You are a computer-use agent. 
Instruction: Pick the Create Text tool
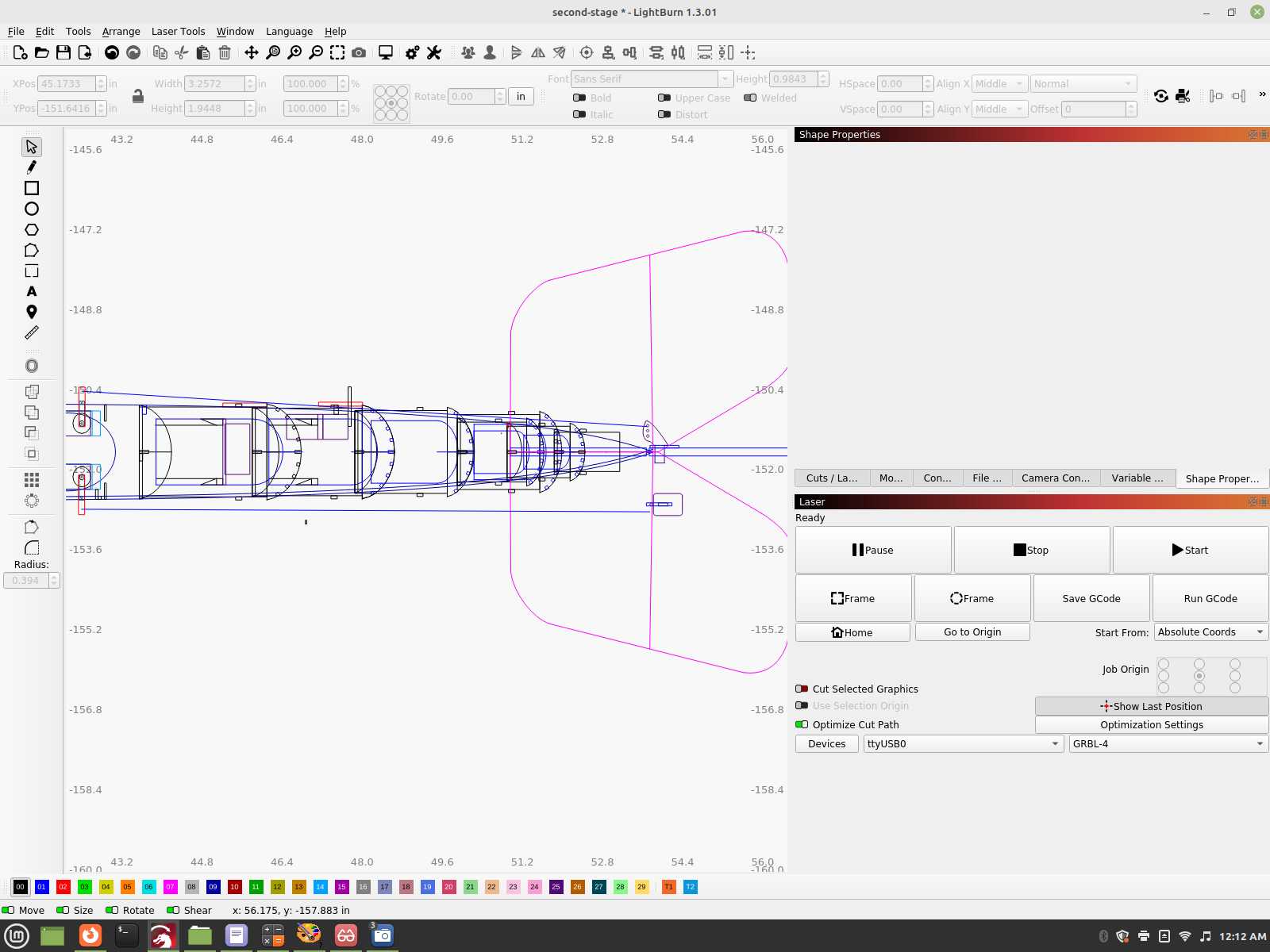pos(32,291)
